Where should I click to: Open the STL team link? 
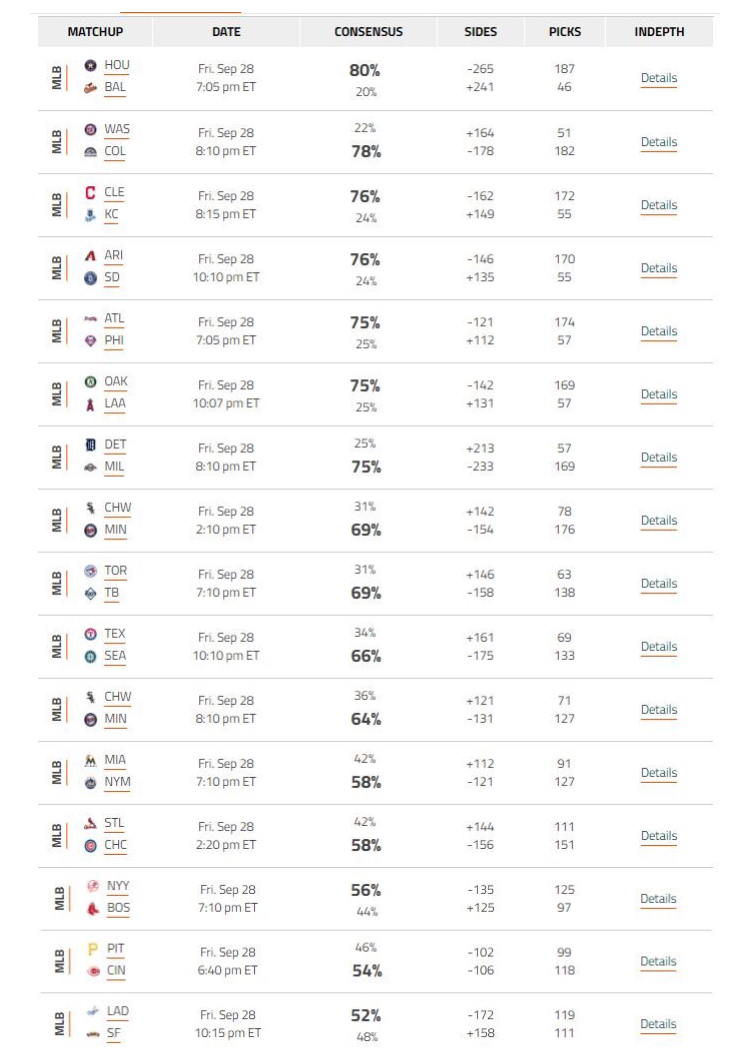(x=114, y=823)
